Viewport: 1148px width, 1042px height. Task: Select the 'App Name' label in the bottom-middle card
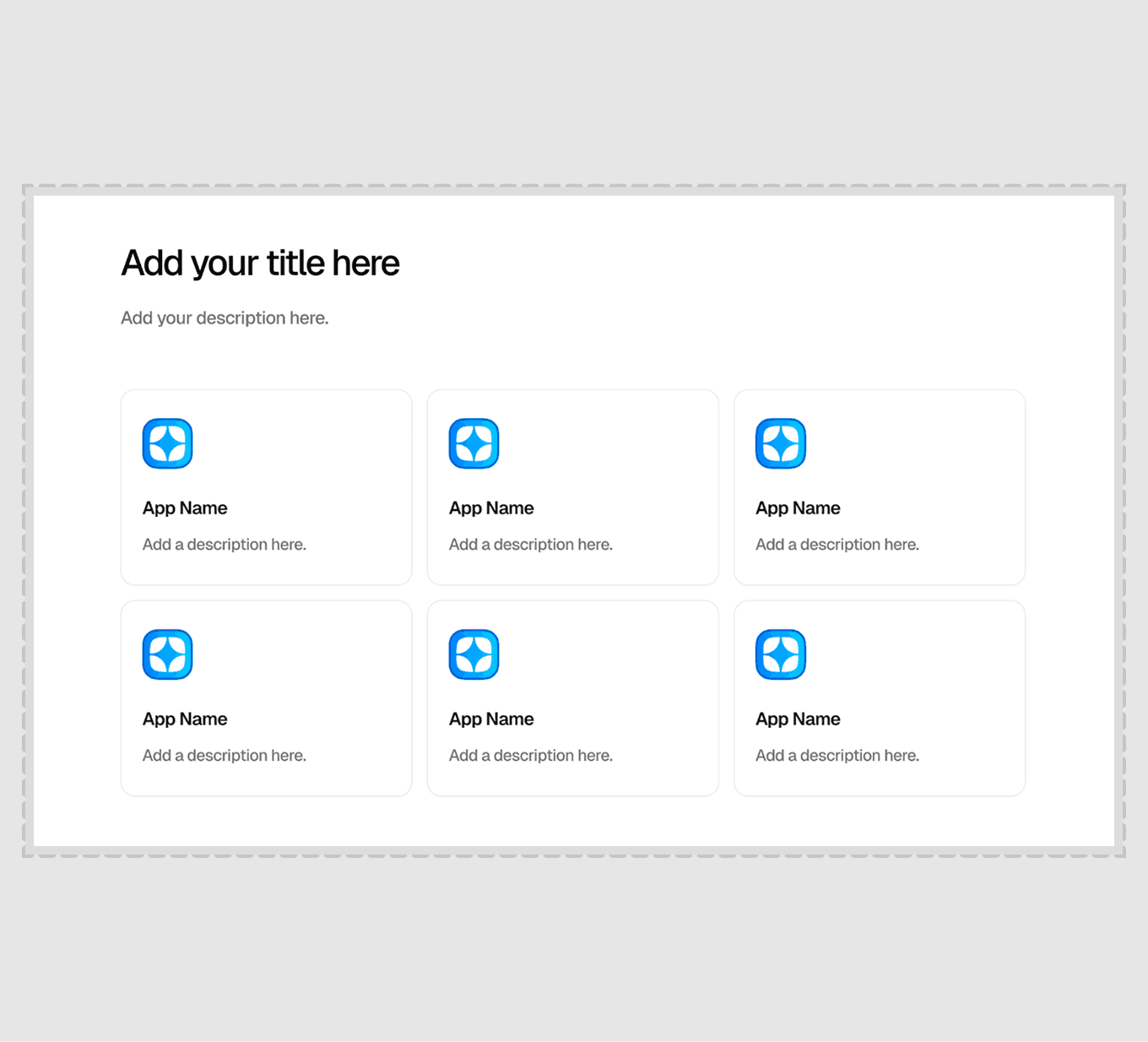[x=491, y=719]
